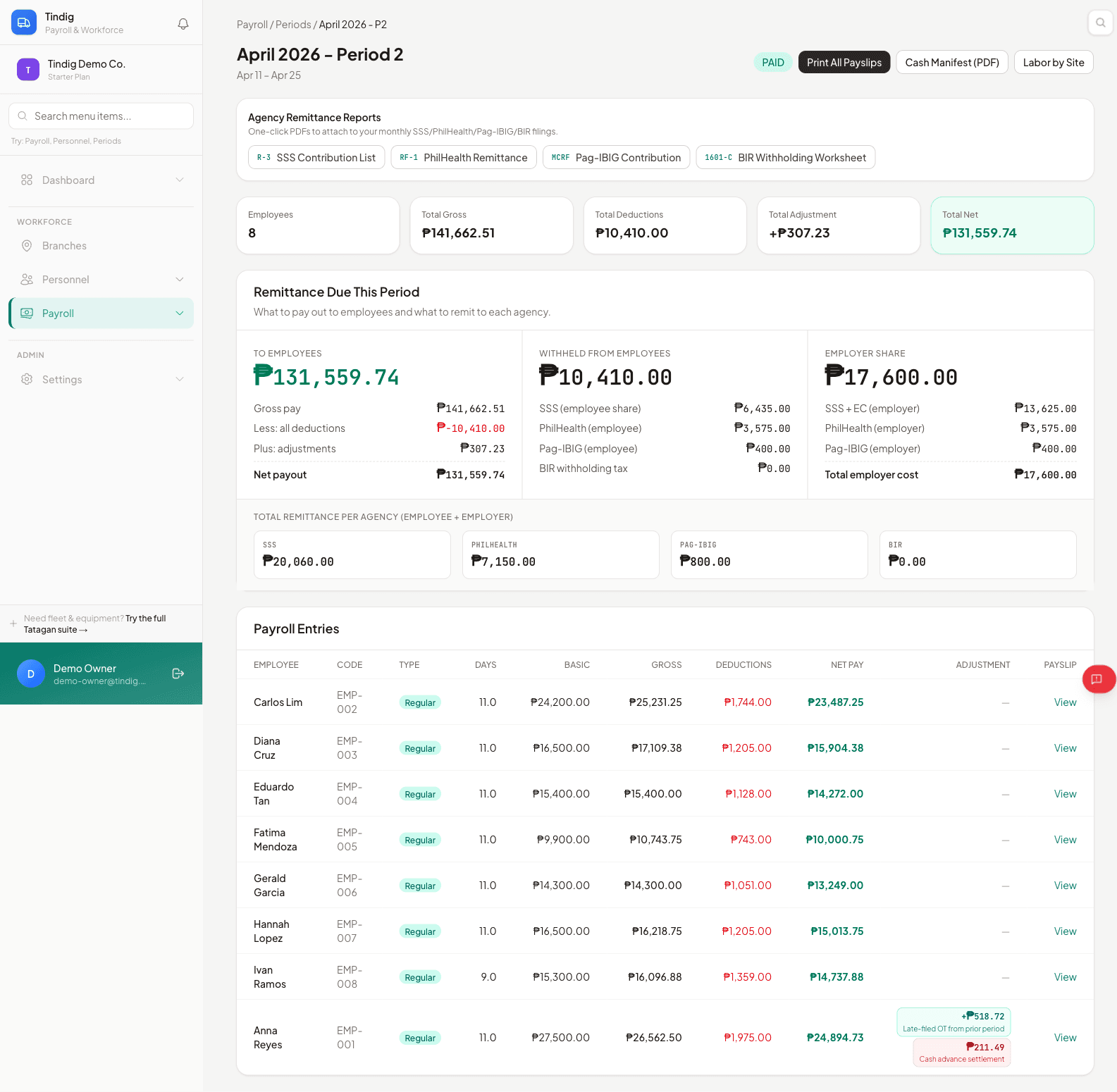
Task: Open Branches in the sidebar
Action: (x=101, y=245)
